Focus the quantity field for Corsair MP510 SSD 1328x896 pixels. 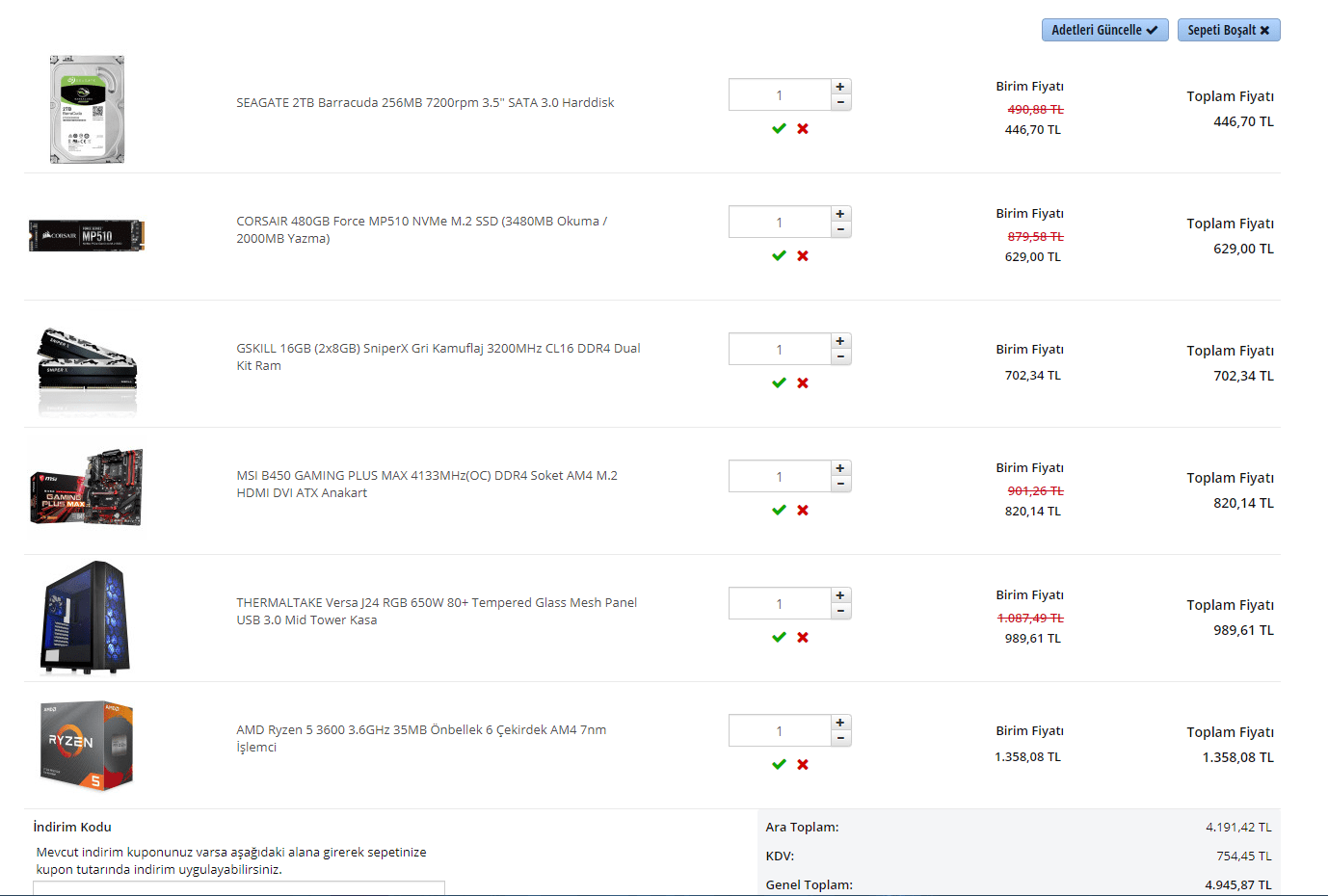[780, 222]
